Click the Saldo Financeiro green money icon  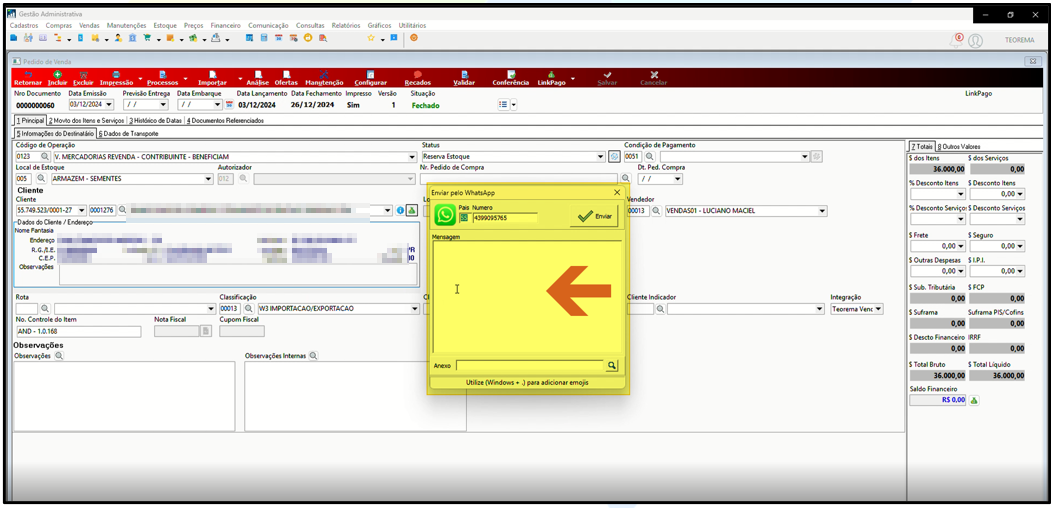point(975,400)
